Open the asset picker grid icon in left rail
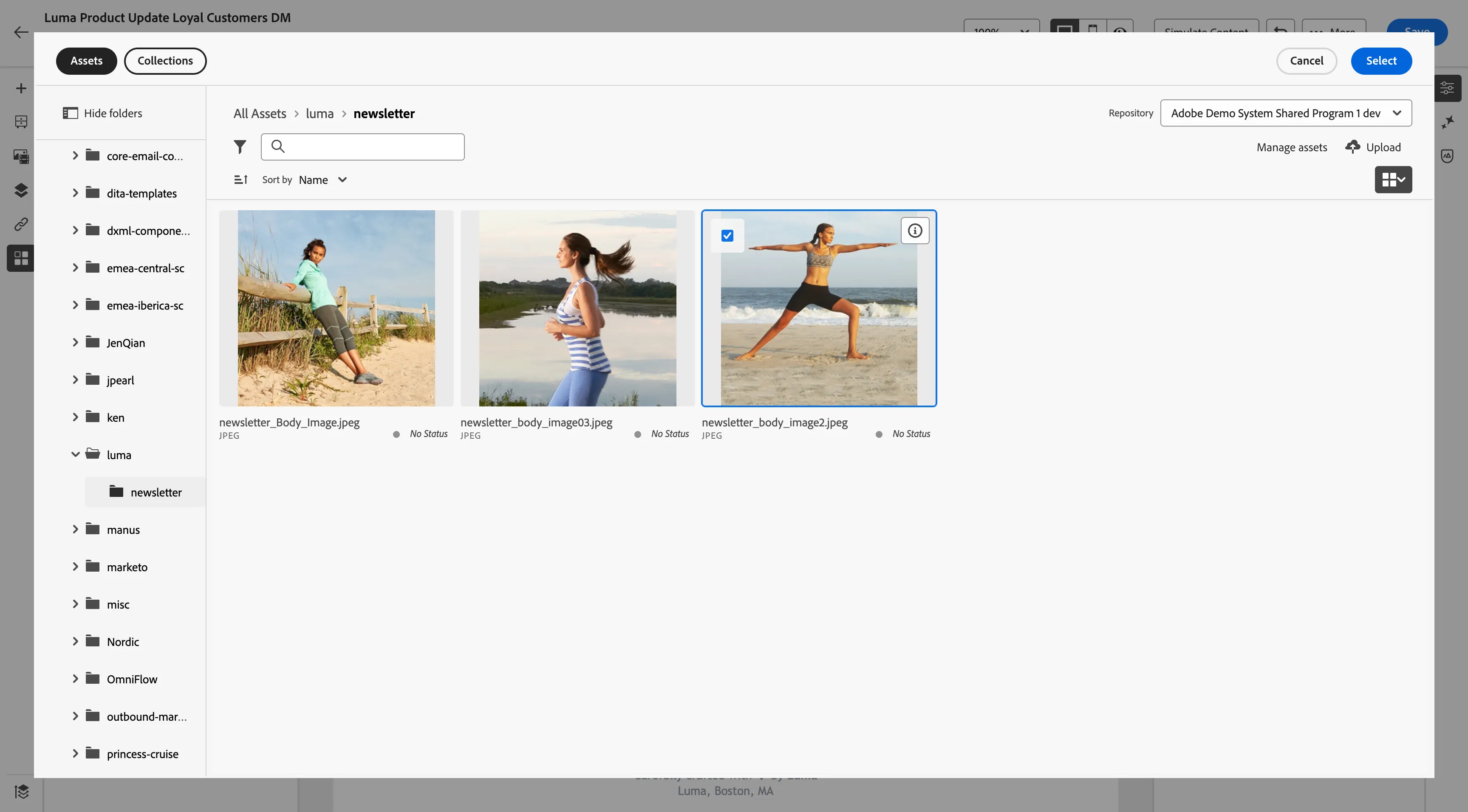Image resolution: width=1468 pixels, height=812 pixels. (21, 259)
